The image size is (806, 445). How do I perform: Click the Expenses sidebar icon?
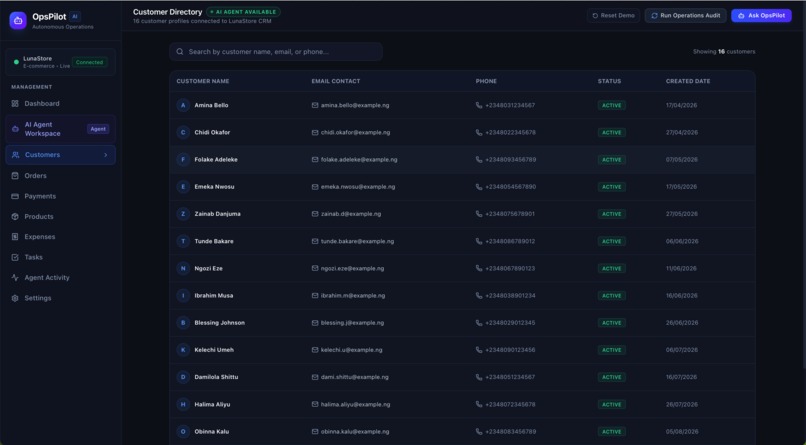tap(15, 237)
